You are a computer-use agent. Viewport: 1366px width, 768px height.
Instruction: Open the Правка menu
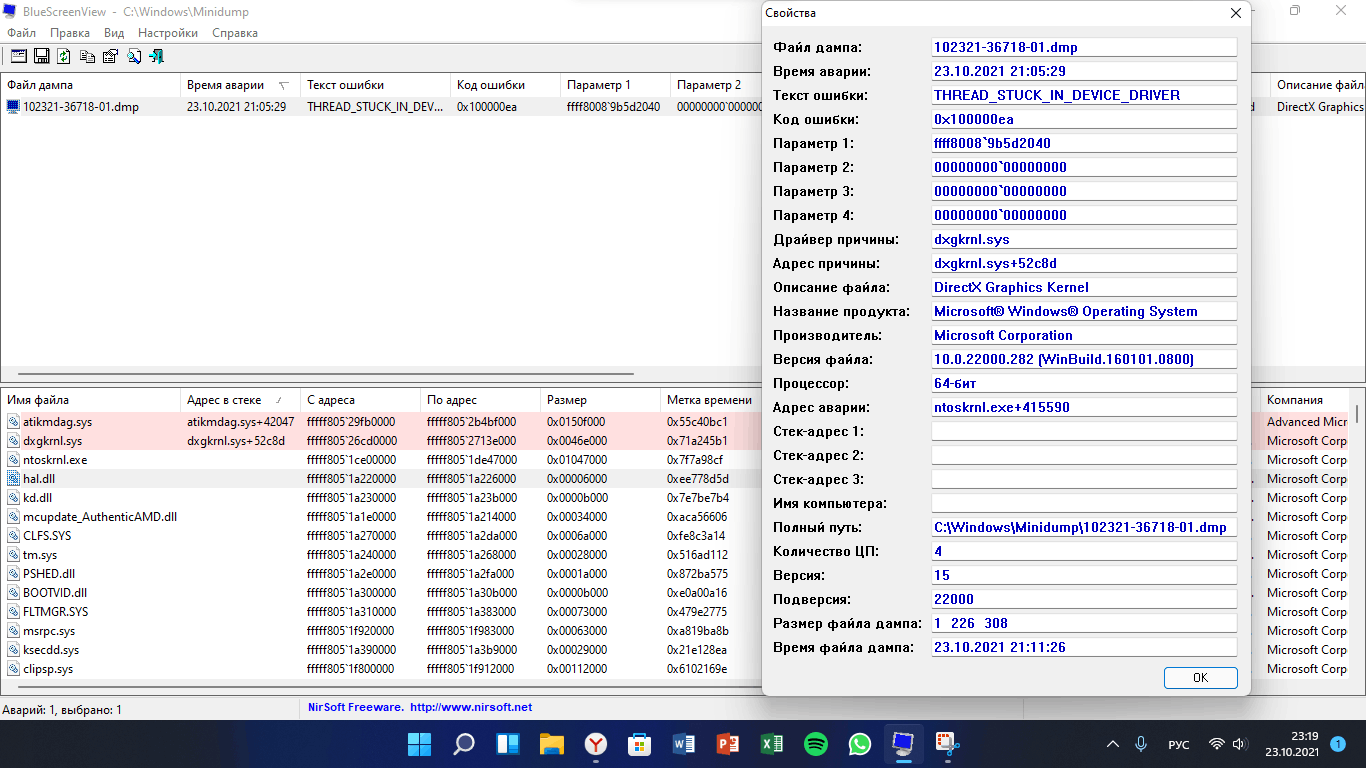coord(70,33)
